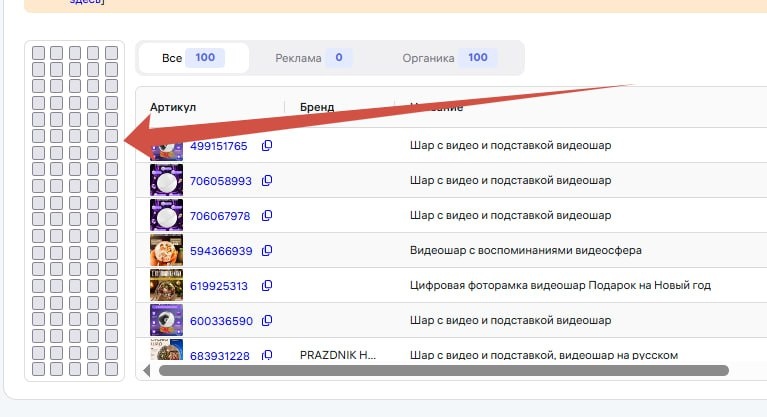
Task: Copy article number 706058993
Action: tap(267, 181)
